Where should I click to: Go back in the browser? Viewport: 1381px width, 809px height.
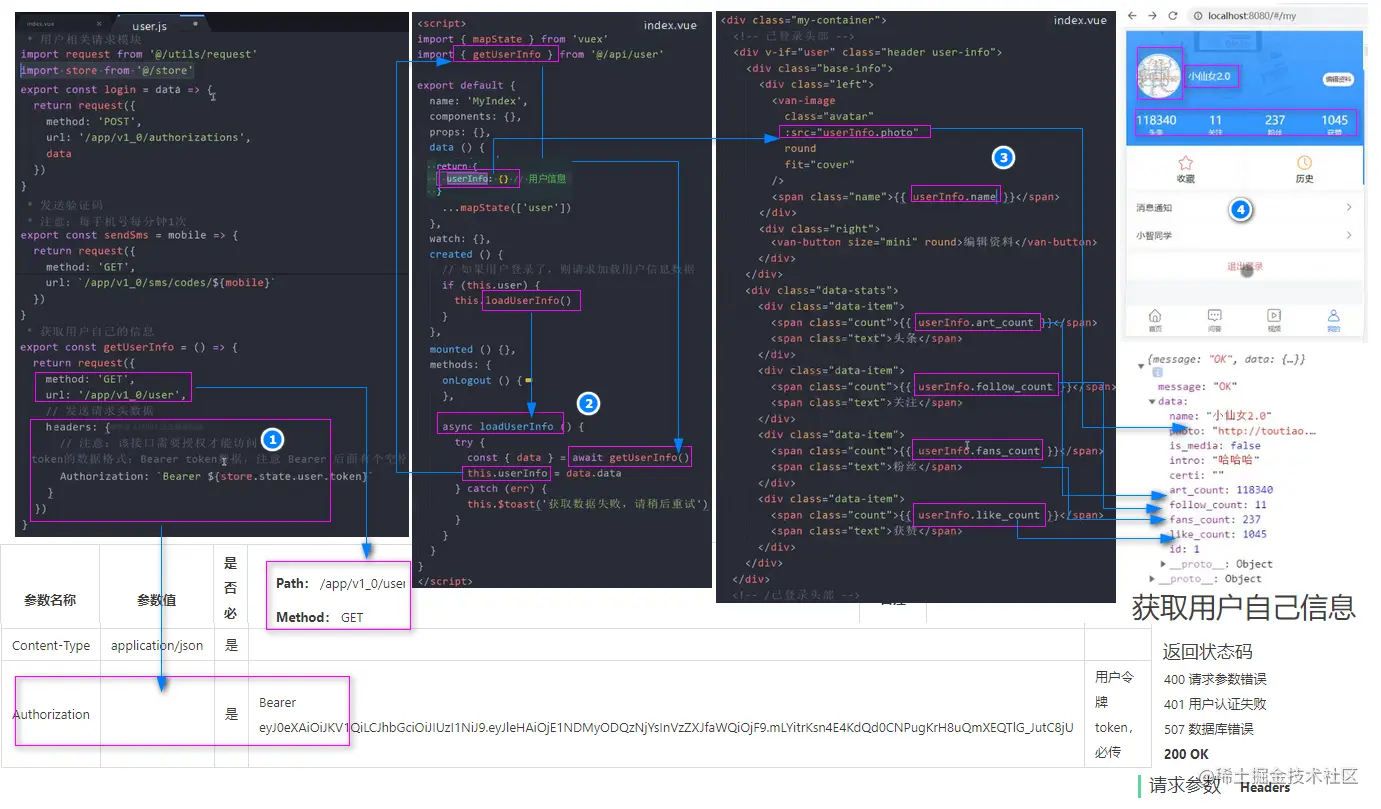[1131, 15]
